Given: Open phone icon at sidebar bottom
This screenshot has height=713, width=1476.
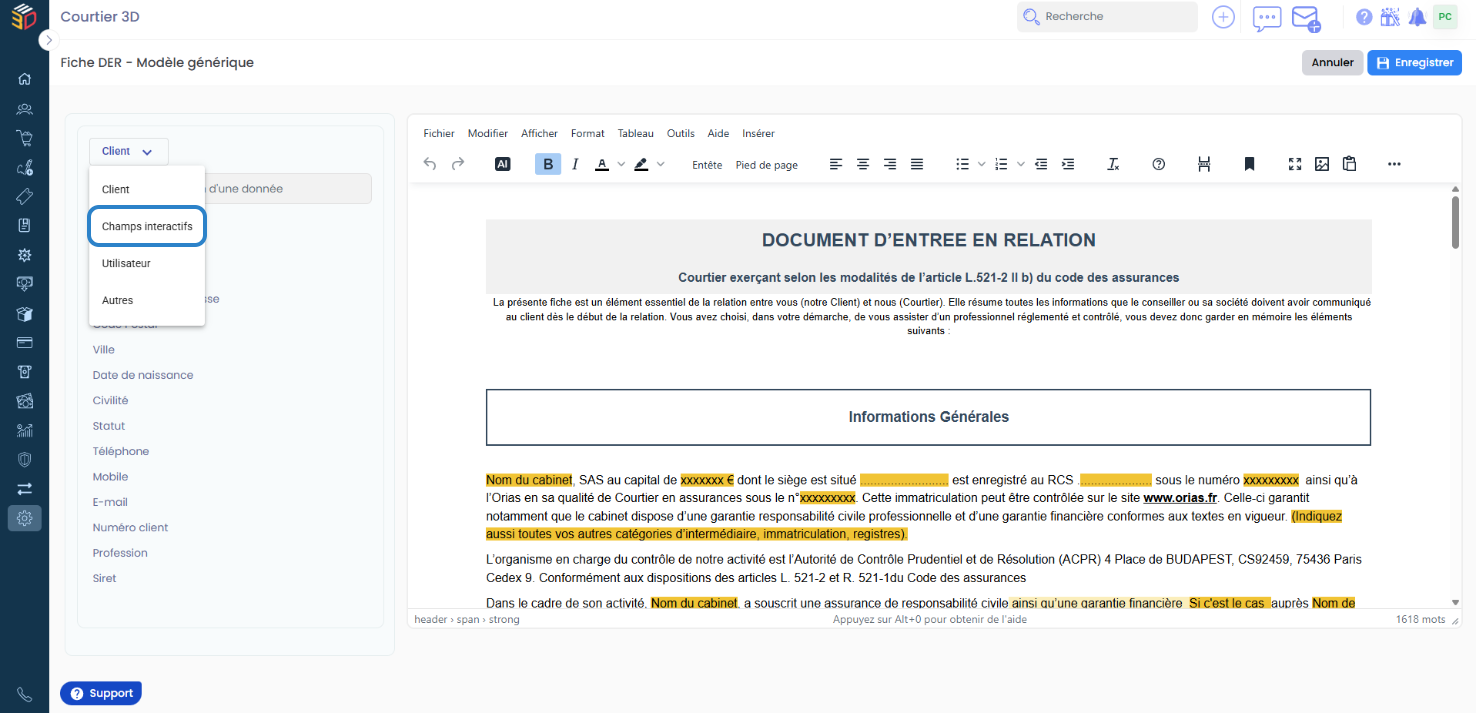Looking at the screenshot, I should pyautogui.click(x=25, y=694).
